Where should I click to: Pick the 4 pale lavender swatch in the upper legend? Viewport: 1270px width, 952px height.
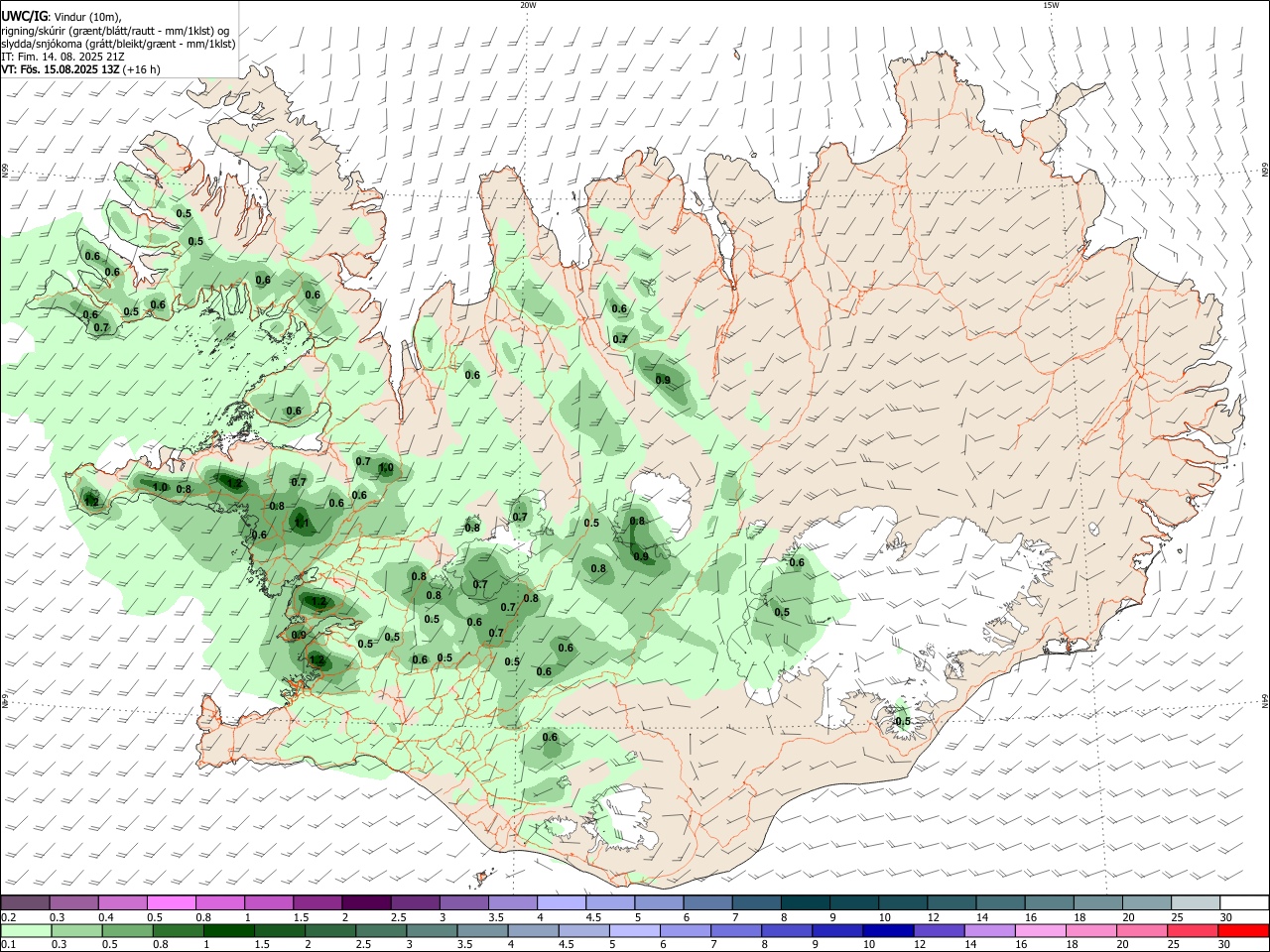point(560,902)
